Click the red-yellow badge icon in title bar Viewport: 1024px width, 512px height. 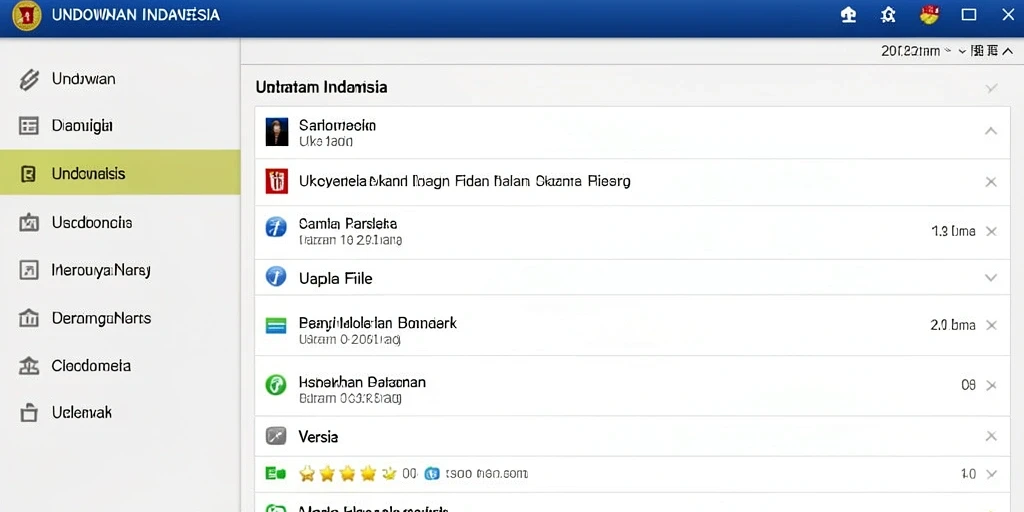coord(929,14)
